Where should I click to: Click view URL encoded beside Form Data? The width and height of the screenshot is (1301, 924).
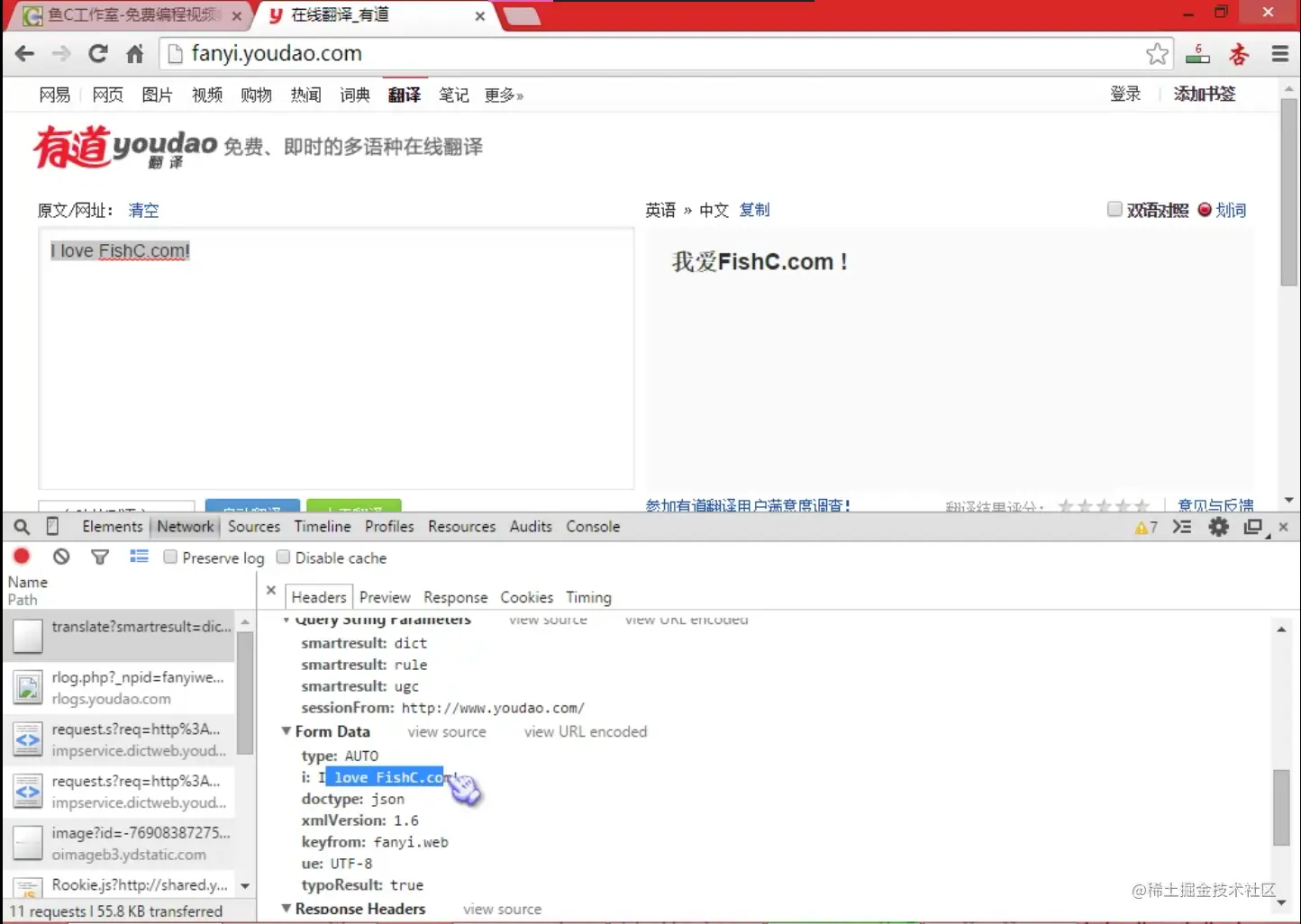tap(586, 731)
